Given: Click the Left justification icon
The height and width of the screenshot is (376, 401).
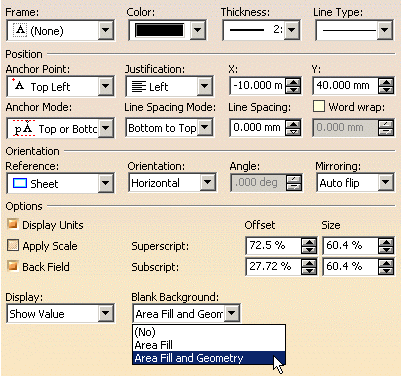Looking at the screenshot, I should tap(138, 87).
